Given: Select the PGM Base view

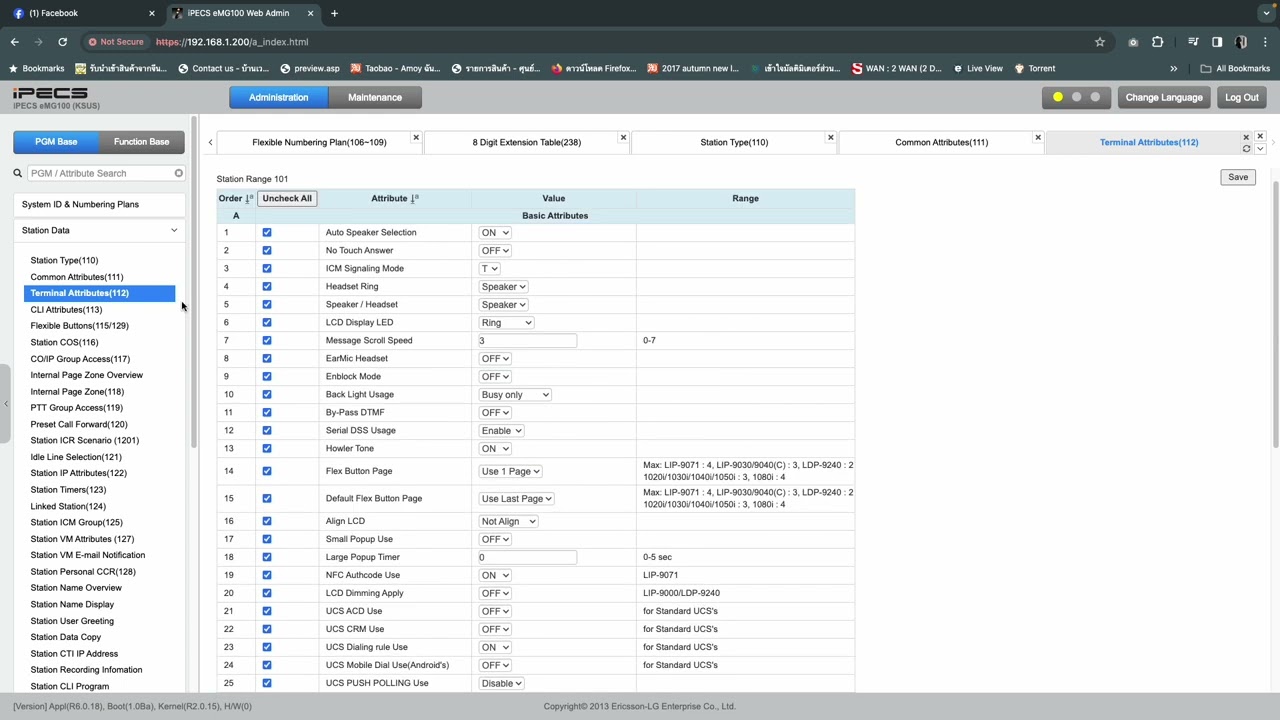Looking at the screenshot, I should click(x=56, y=142).
